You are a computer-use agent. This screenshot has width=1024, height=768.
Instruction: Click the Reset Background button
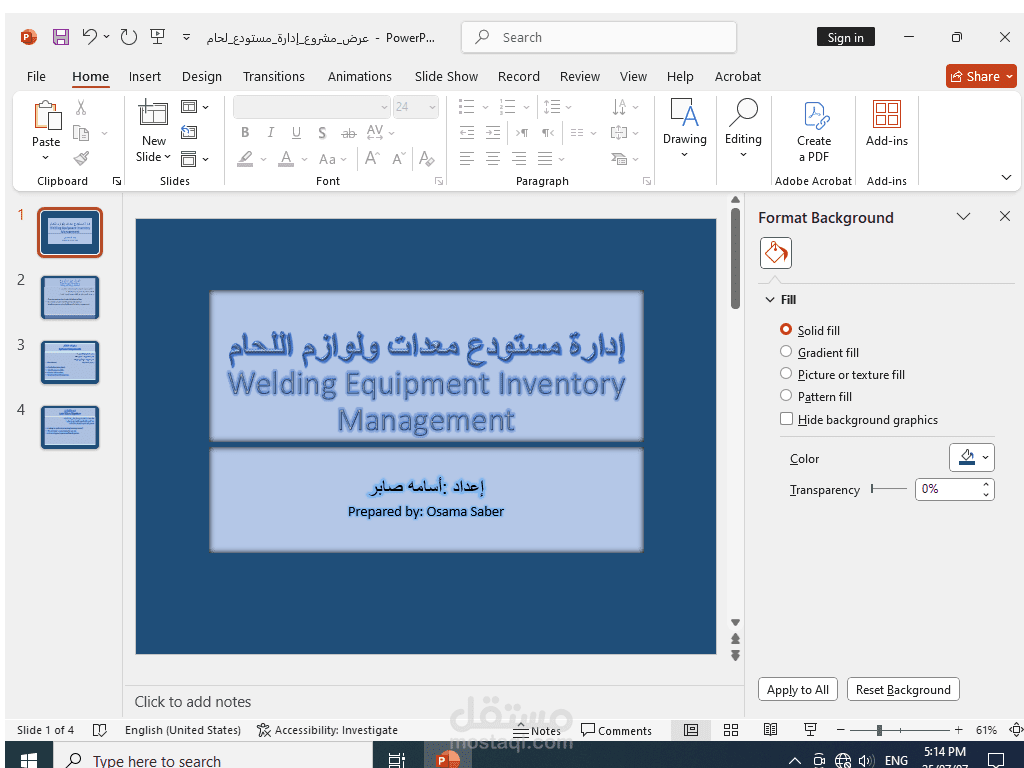903,690
